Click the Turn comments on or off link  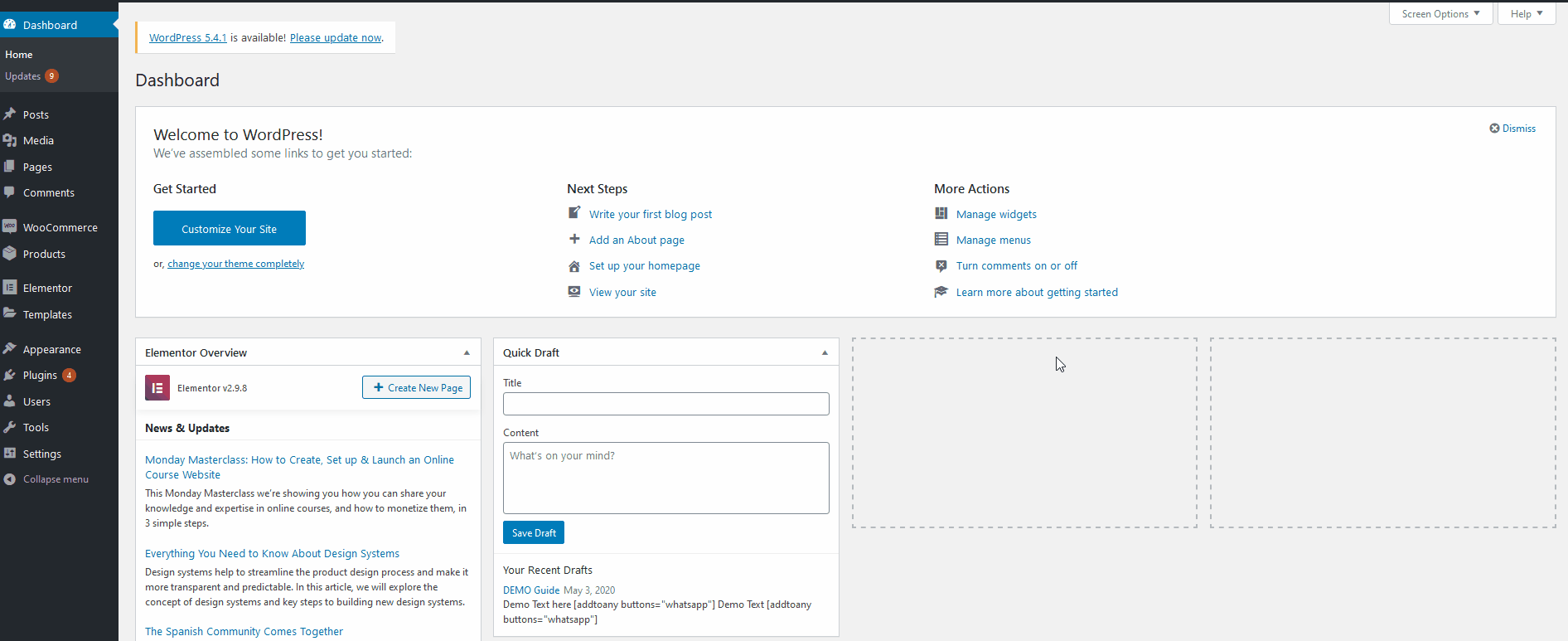[1017, 266]
